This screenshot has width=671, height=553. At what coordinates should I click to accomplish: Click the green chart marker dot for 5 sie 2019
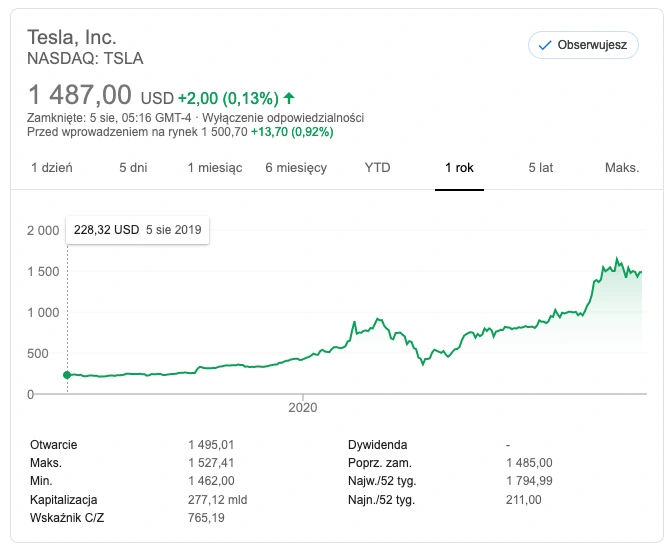click(67, 375)
